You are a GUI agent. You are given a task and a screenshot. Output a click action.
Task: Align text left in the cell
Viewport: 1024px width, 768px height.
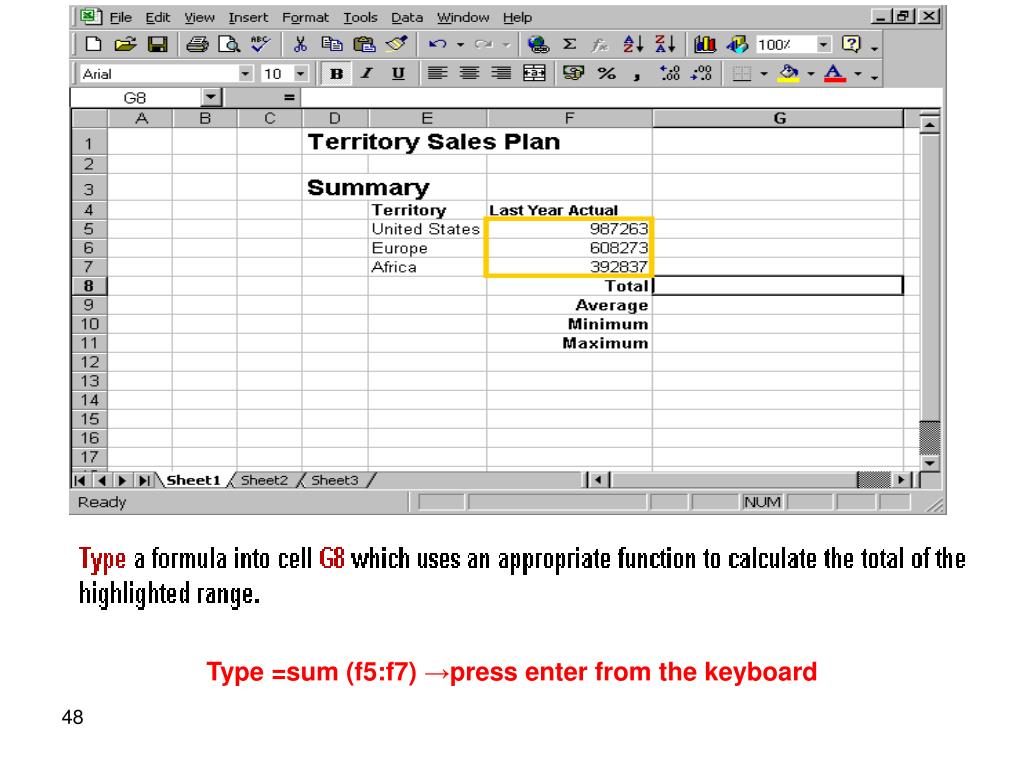438,73
